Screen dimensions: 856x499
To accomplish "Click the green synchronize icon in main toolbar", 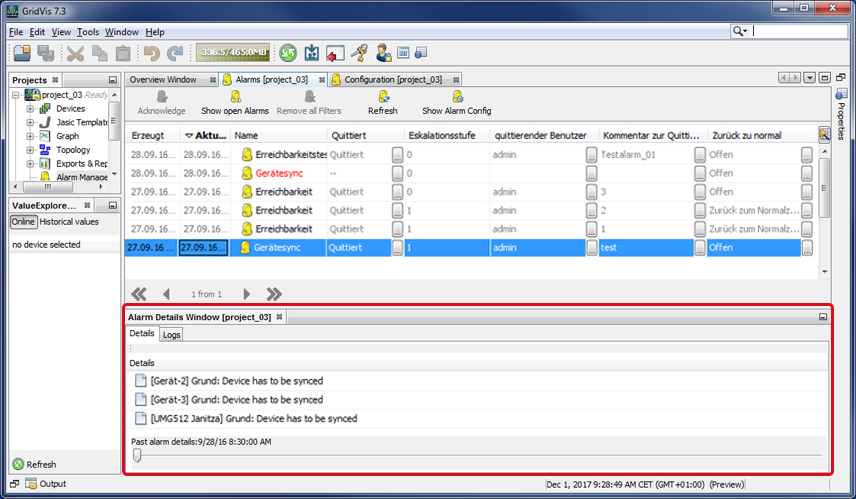I will 287,53.
